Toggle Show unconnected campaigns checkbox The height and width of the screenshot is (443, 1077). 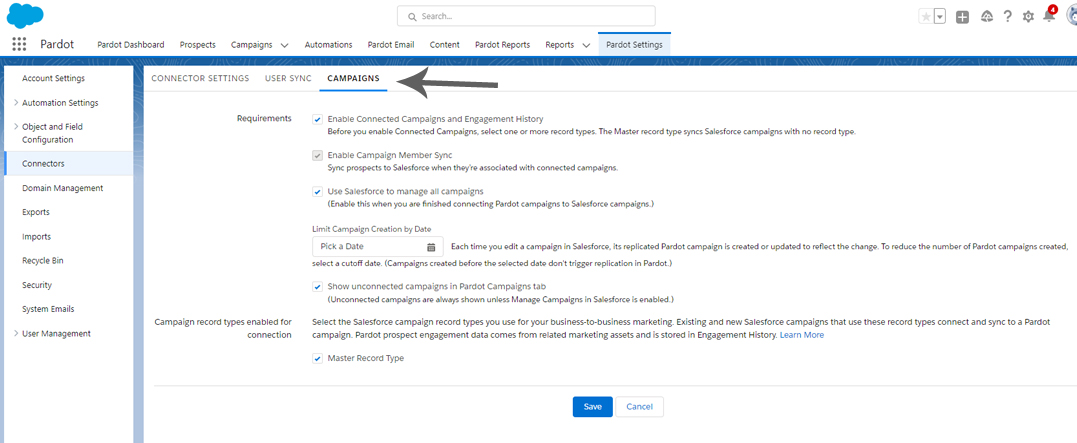[x=317, y=287]
